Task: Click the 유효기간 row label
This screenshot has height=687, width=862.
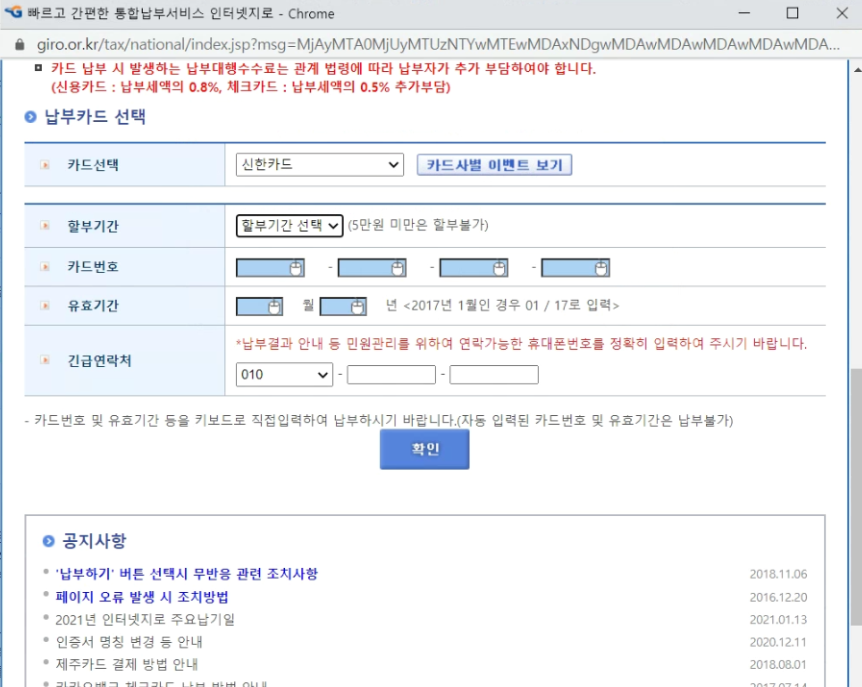Action: [93, 306]
